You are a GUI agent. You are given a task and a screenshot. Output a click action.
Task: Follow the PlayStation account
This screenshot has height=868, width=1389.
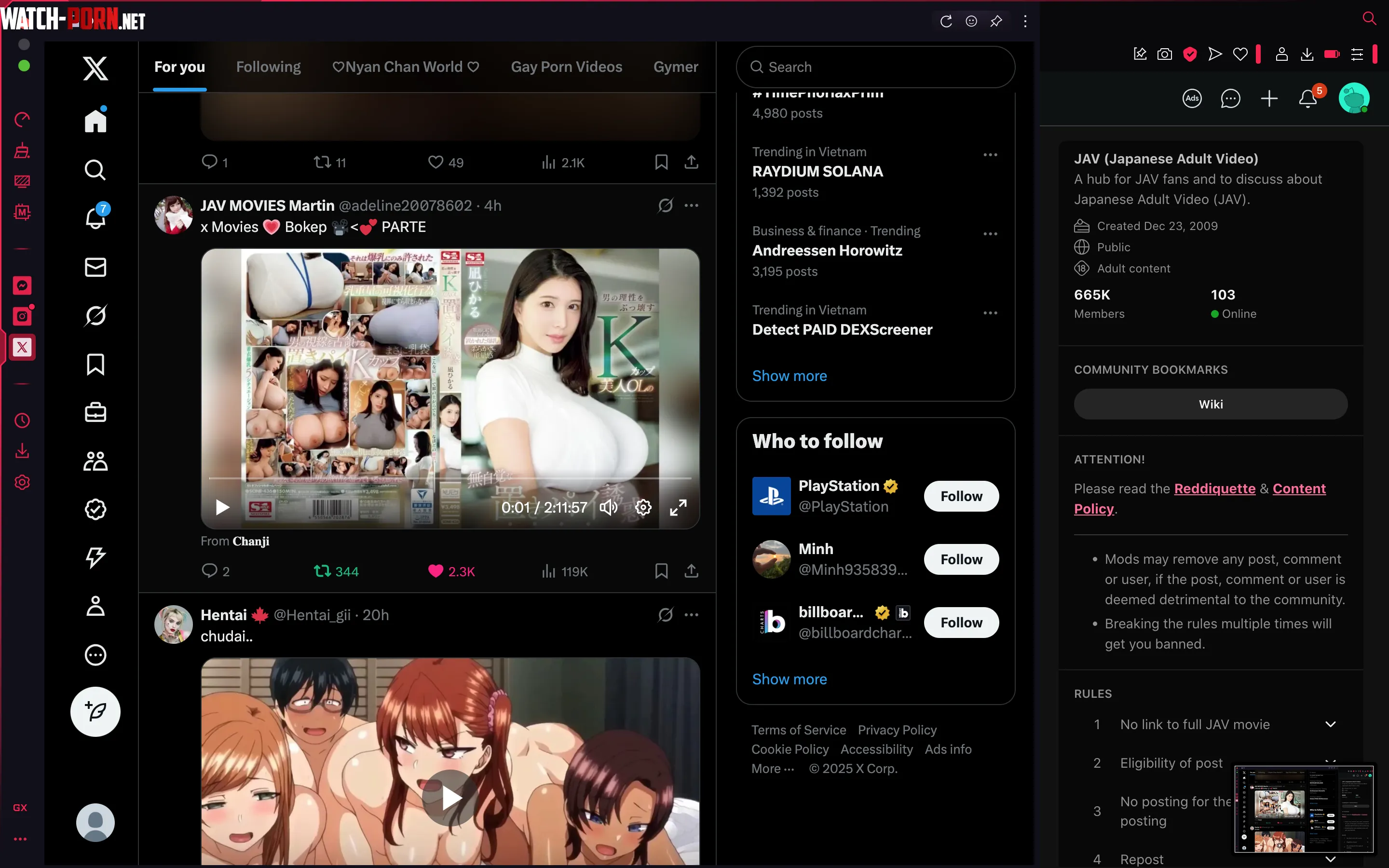[961, 496]
